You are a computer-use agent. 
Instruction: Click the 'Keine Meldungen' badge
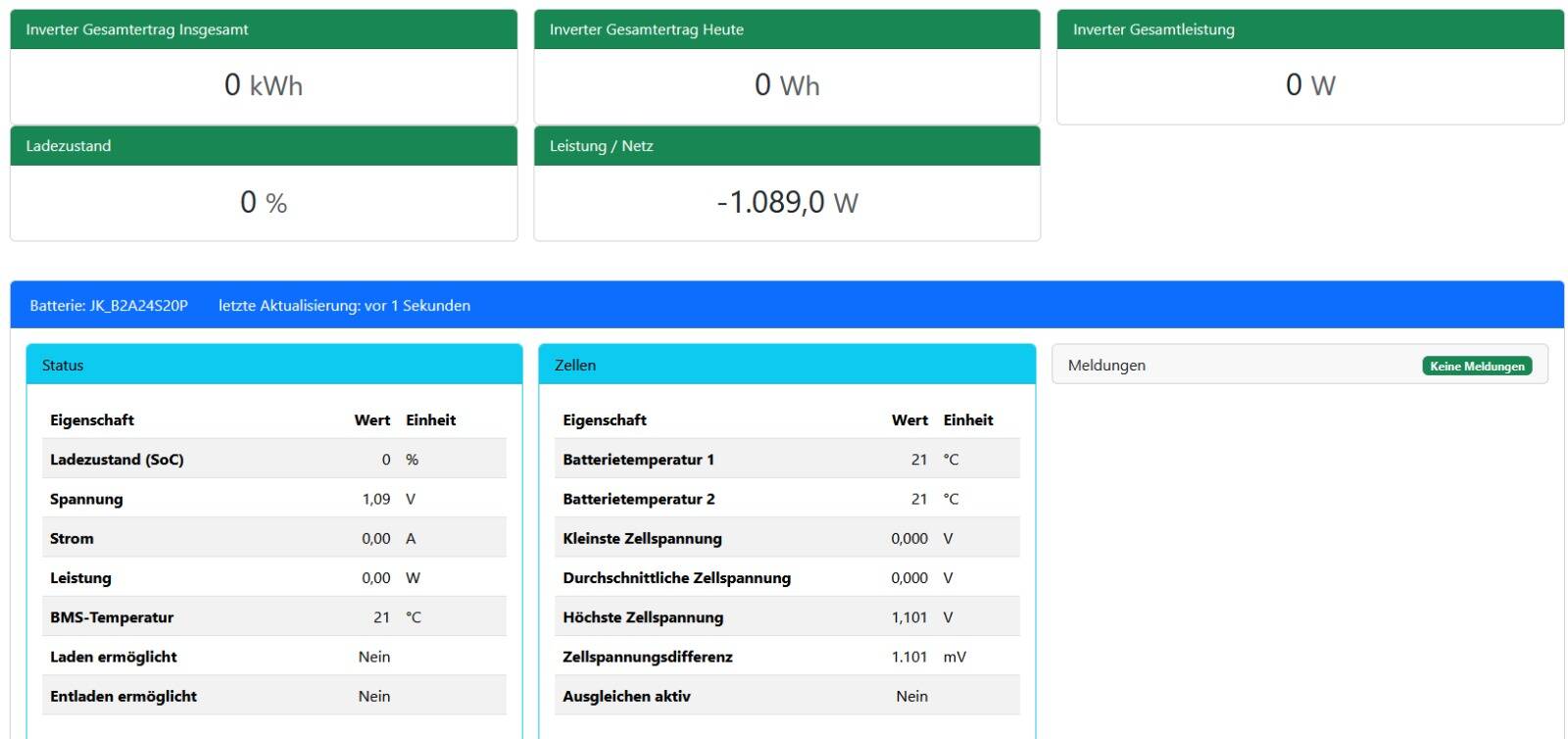1477,366
